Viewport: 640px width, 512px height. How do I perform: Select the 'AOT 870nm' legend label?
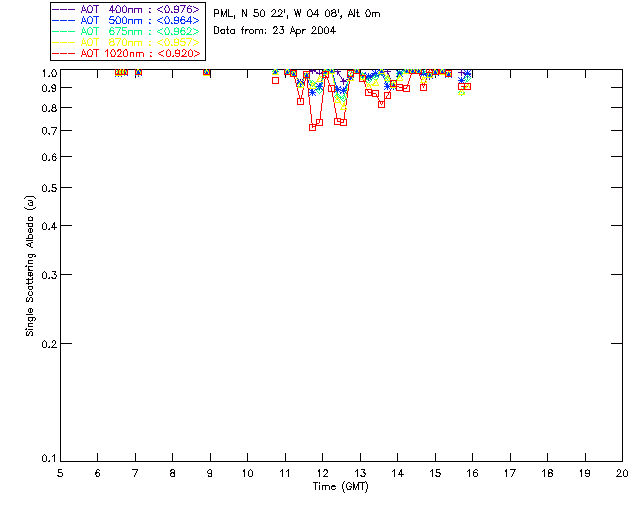click(111, 42)
